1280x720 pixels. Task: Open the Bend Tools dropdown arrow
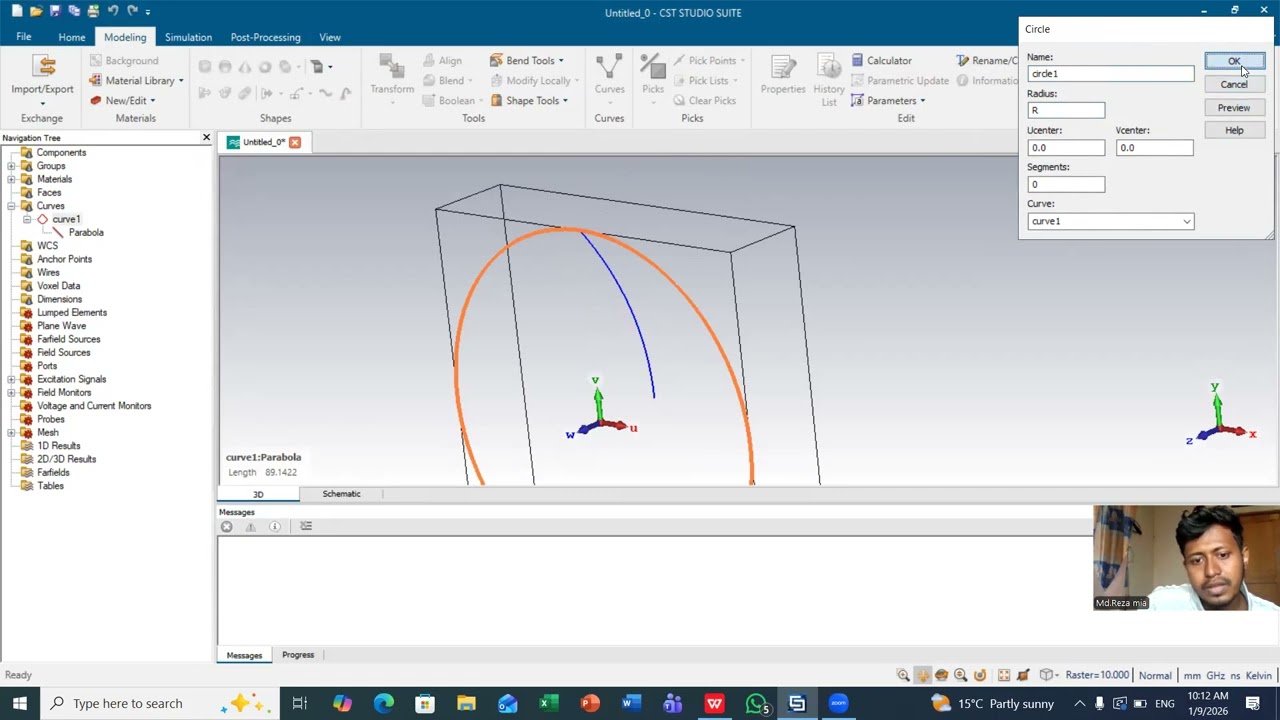pos(561,60)
